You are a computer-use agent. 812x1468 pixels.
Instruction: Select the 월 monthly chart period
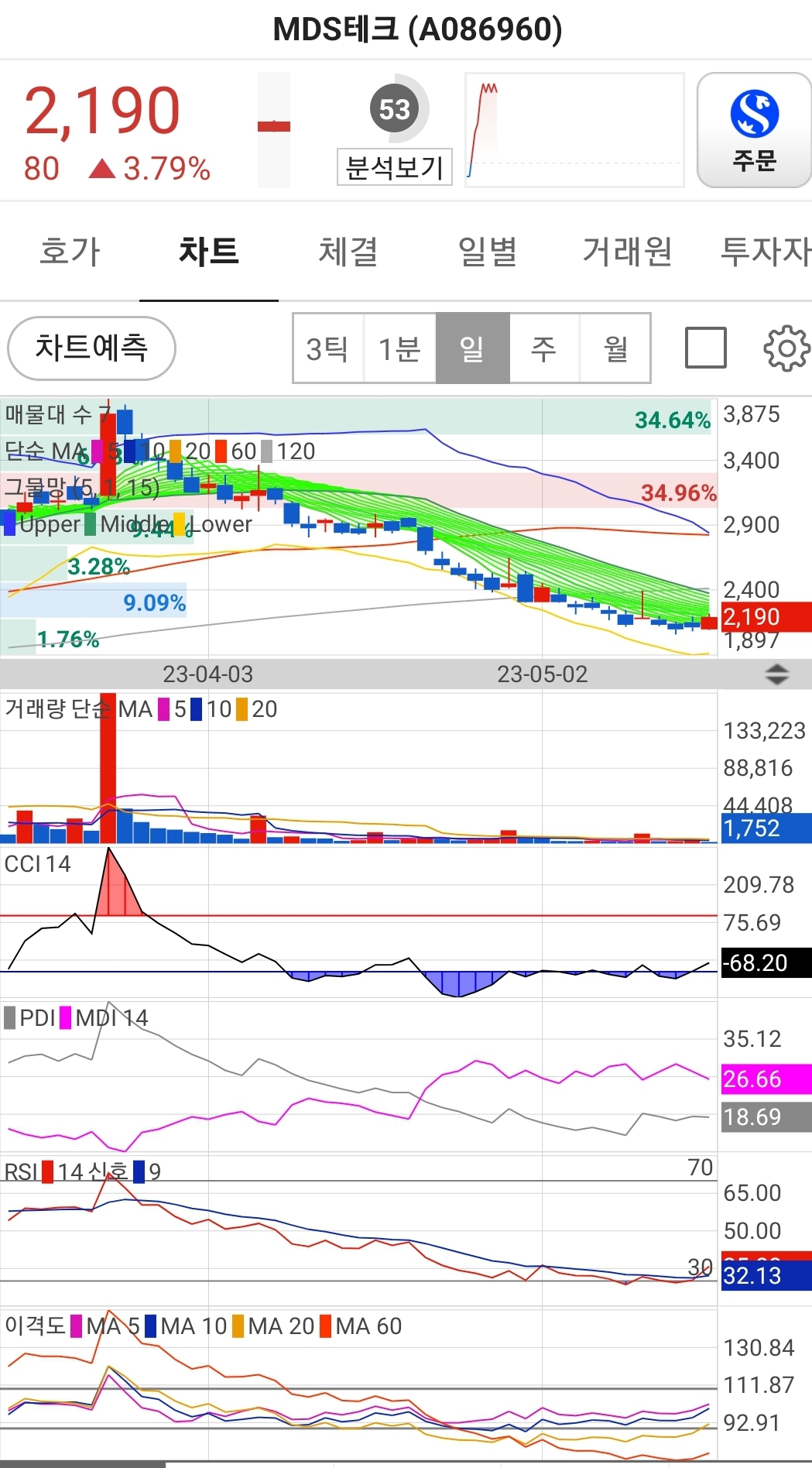pyautogui.click(x=615, y=348)
